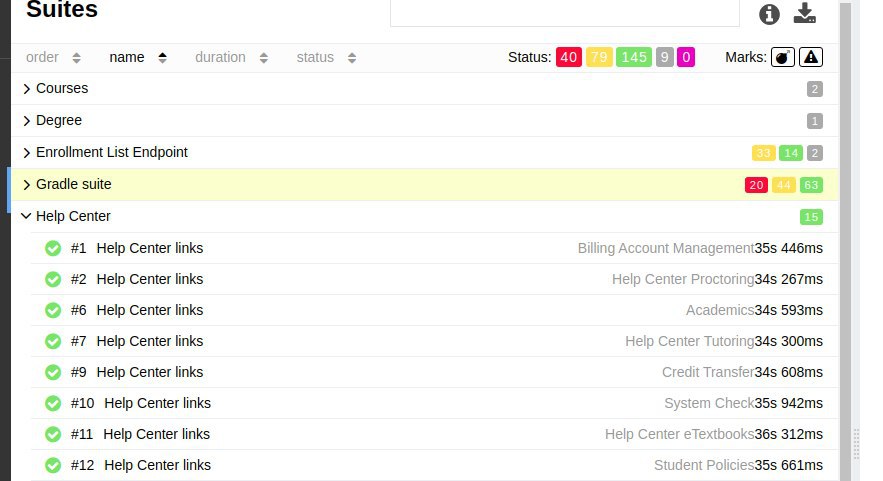883x481 pixels.
Task: Toggle broken status filter showing 79
Action: pyautogui.click(x=599, y=57)
